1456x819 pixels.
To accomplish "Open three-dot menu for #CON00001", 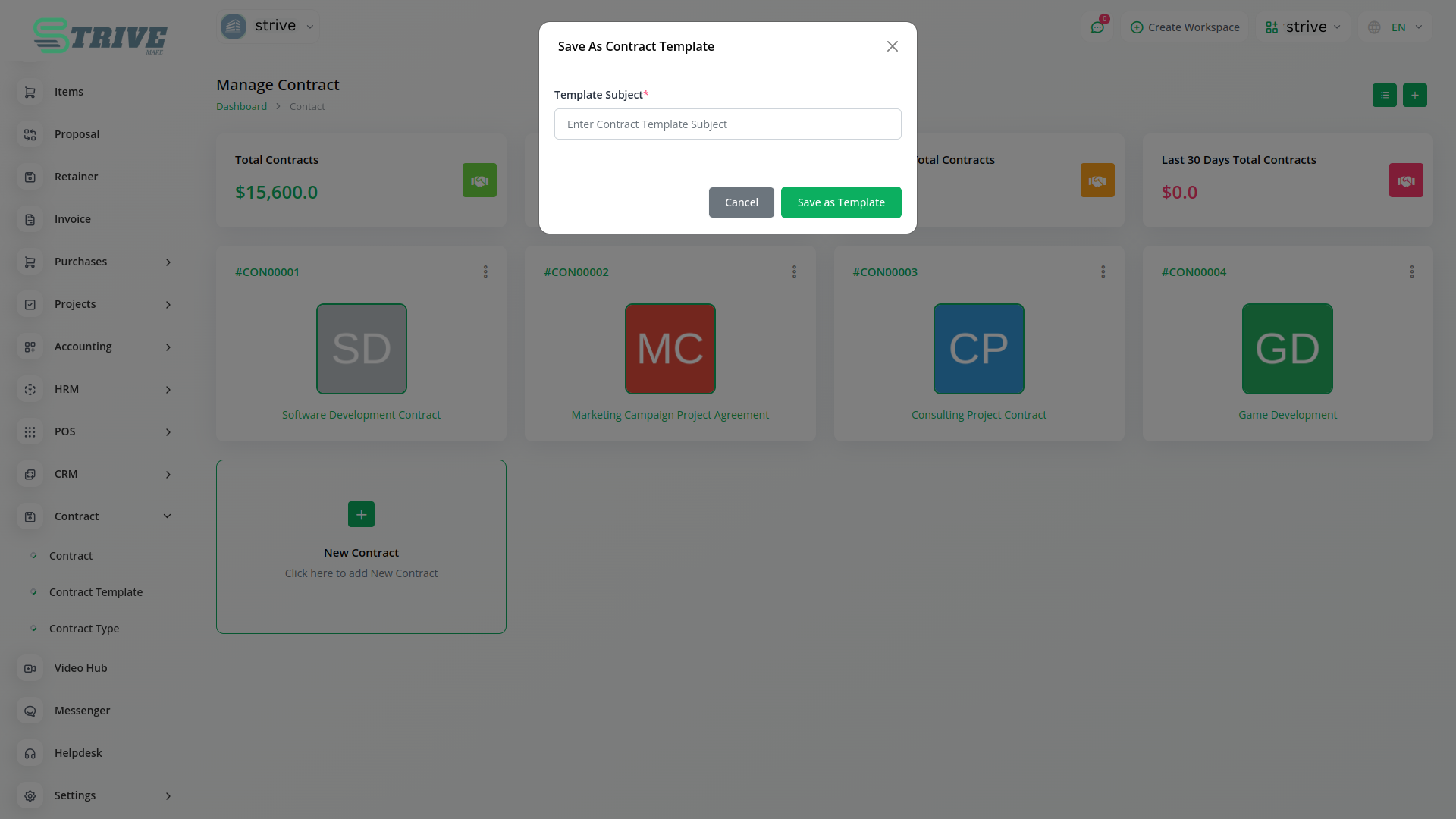I will pyautogui.click(x=485, y=271).
